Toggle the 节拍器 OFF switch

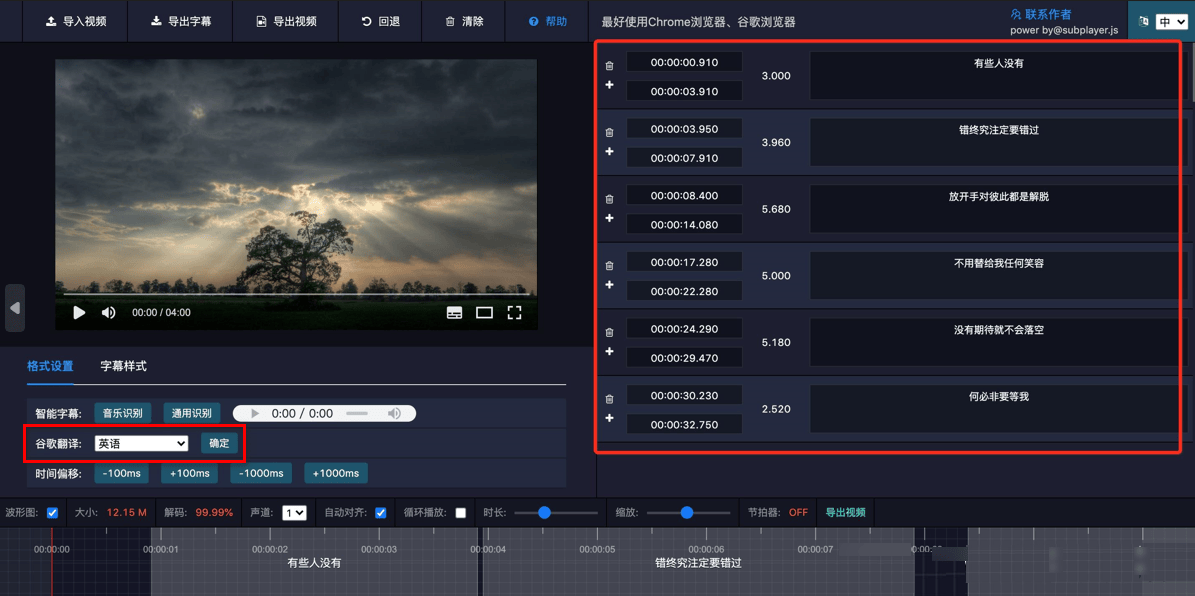click(x=798, y=513)
